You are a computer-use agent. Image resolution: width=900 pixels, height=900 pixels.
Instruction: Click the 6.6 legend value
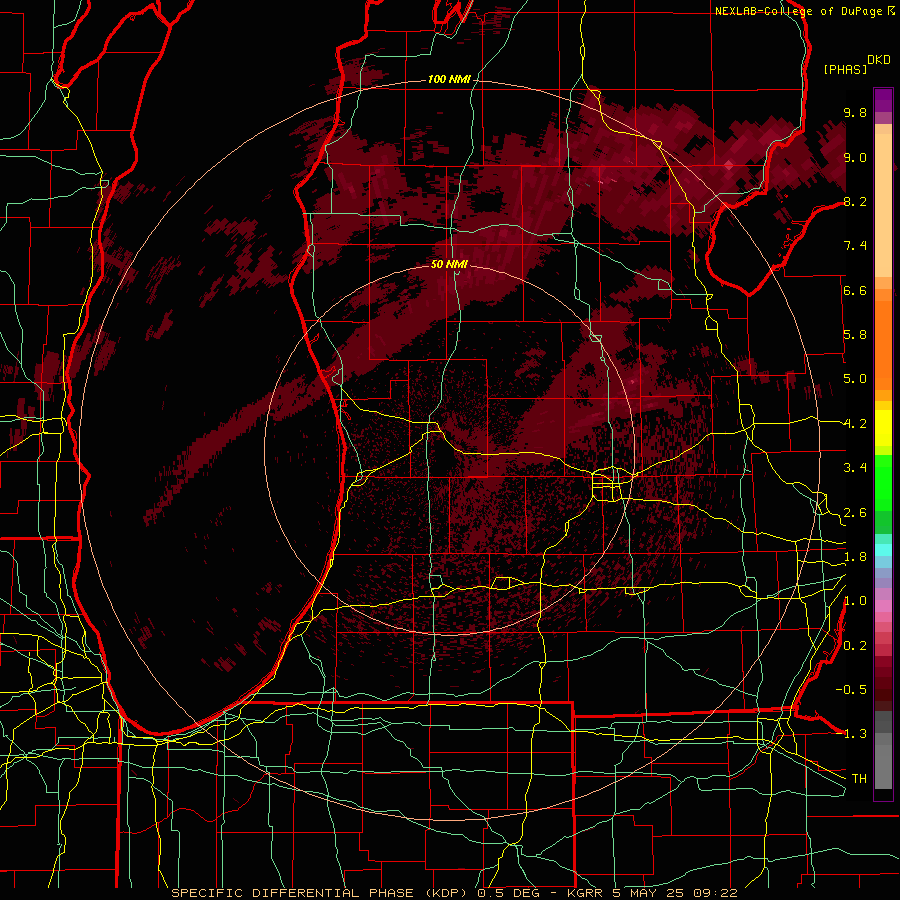pyautogui.click(x=855, y=290)
